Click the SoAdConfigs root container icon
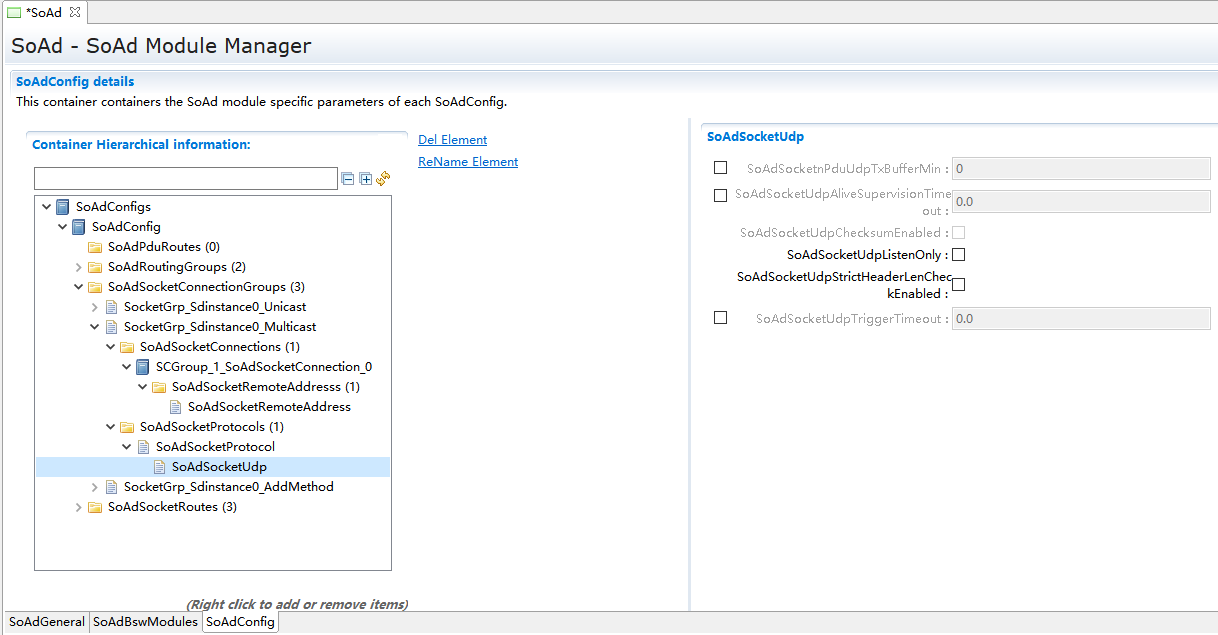The width and height of the screenshot is (1218, 635). pos(63,207)
